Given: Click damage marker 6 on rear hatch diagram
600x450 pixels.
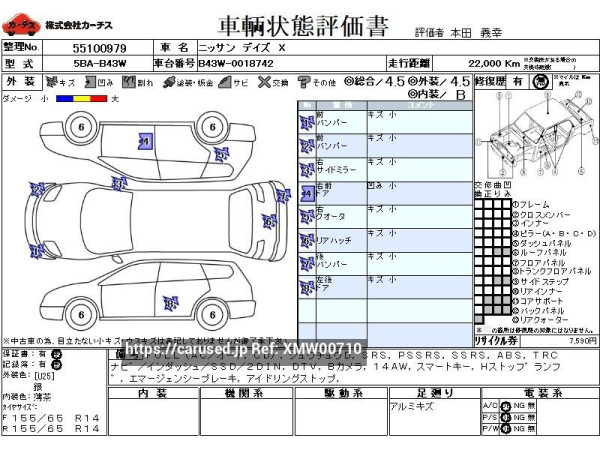Looking at the screenshot, I should pyautogui.click(x=269, y=222).
